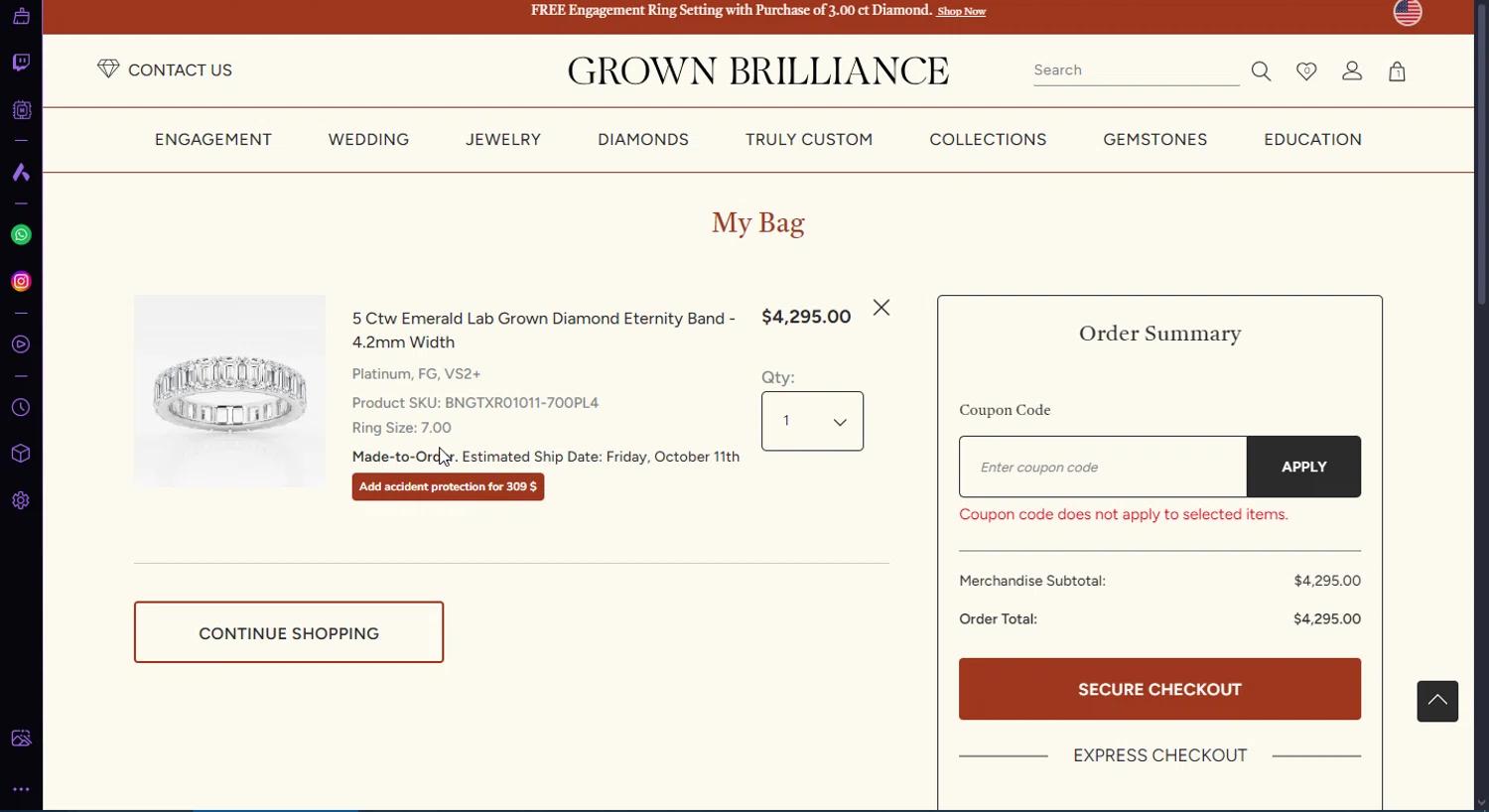Open the eternity band product title

click(x=544, y=331)
